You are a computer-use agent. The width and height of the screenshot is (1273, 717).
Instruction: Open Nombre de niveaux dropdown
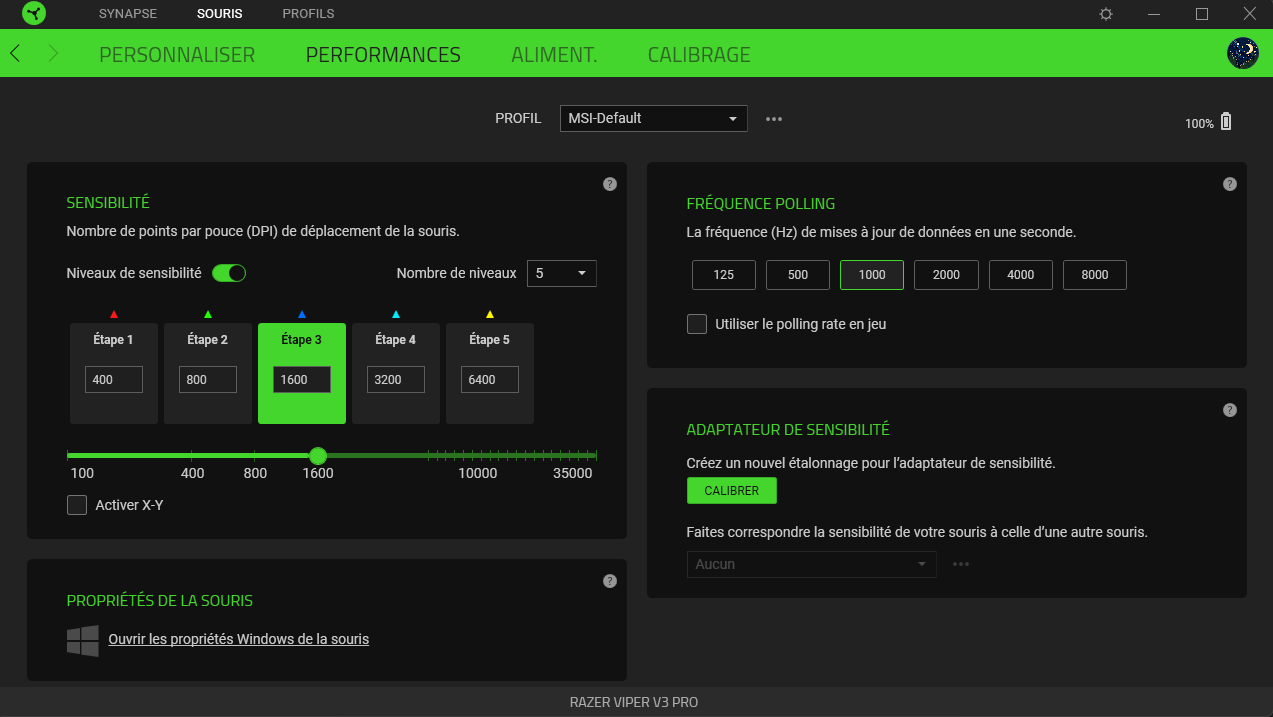(x=562, y=273)
